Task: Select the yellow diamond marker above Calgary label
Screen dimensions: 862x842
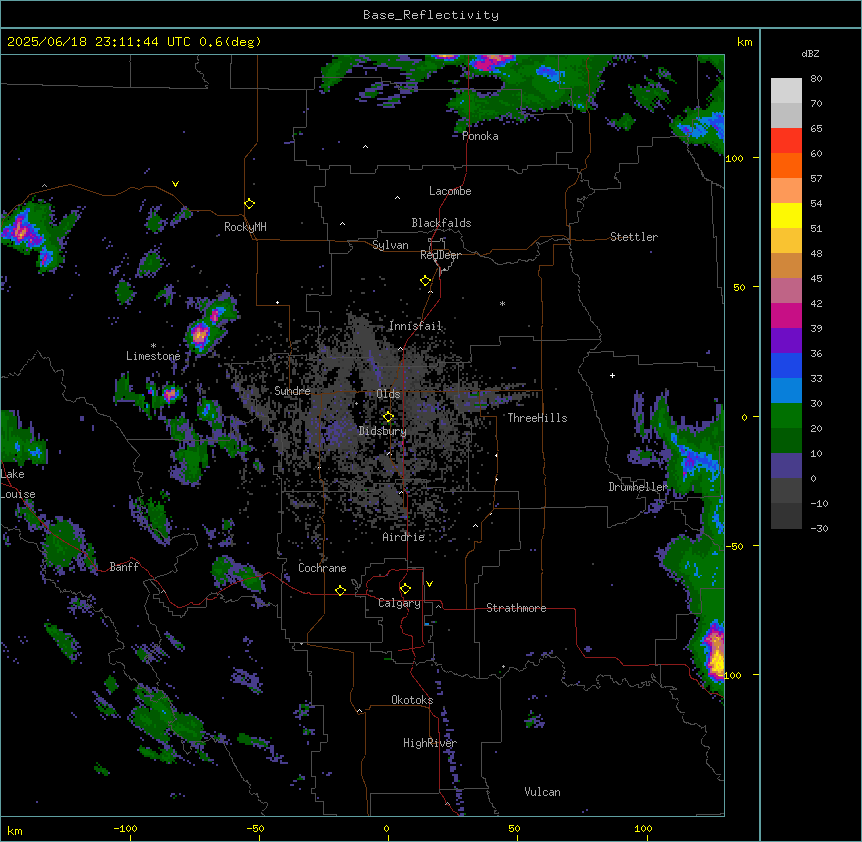Action: pos(405,589)
